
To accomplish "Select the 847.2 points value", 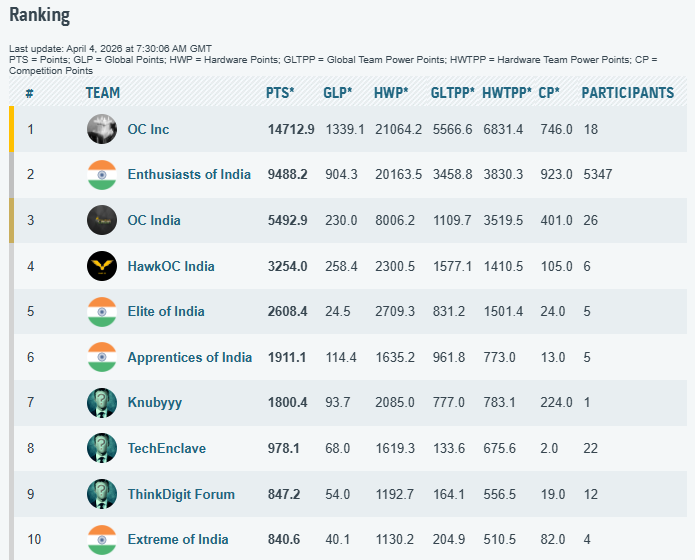I will (x=284, y=494).
